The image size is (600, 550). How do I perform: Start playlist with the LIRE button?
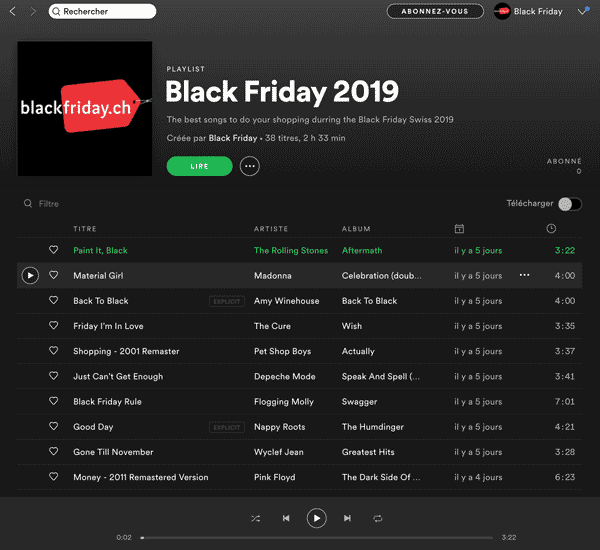[199, 166]
